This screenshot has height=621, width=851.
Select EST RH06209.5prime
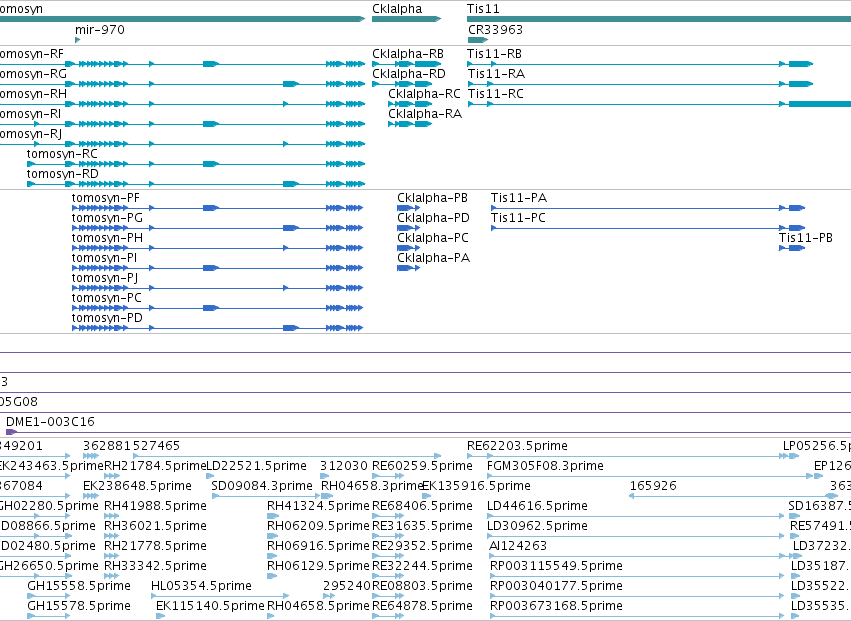(x=318, y=526)
